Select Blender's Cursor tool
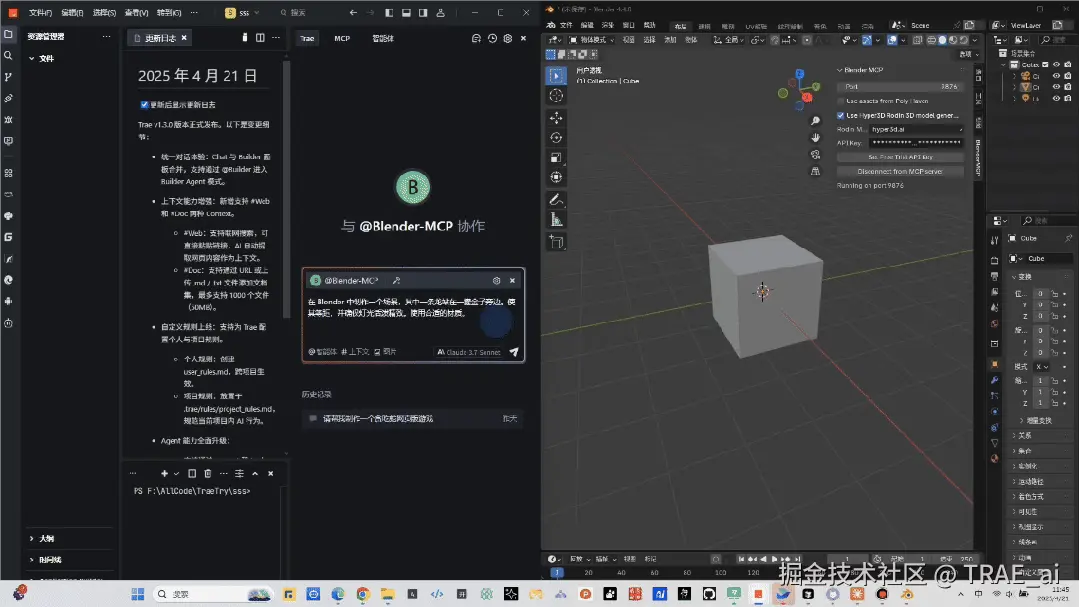This screenshot has width=1079, height=607. click(x=556, y=96)
